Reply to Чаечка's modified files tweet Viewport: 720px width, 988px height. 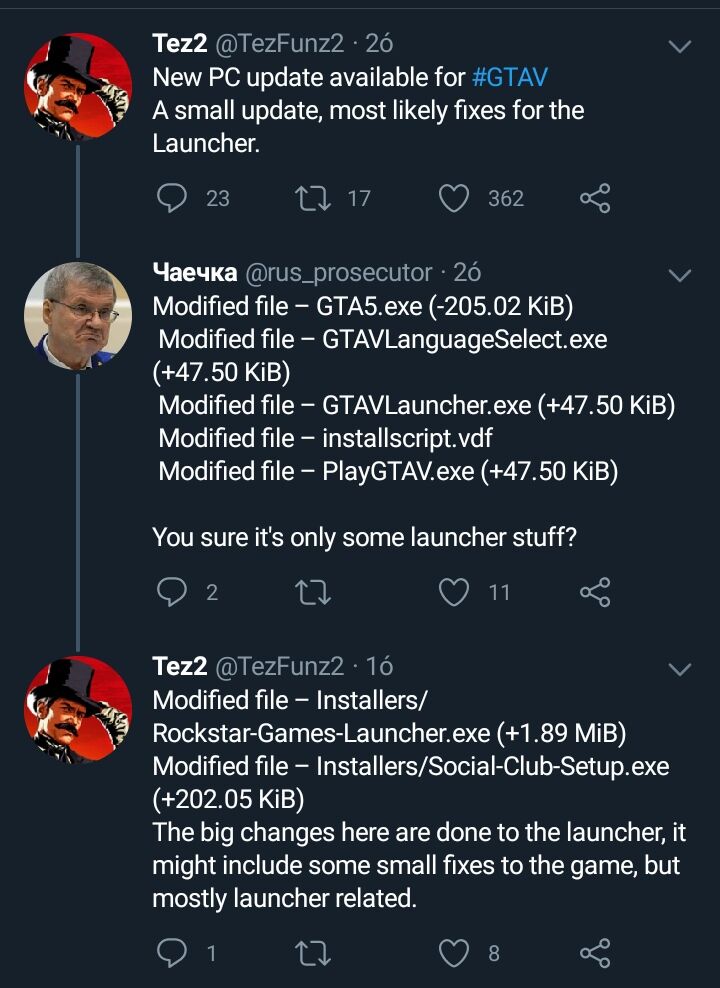pos(173,592)
